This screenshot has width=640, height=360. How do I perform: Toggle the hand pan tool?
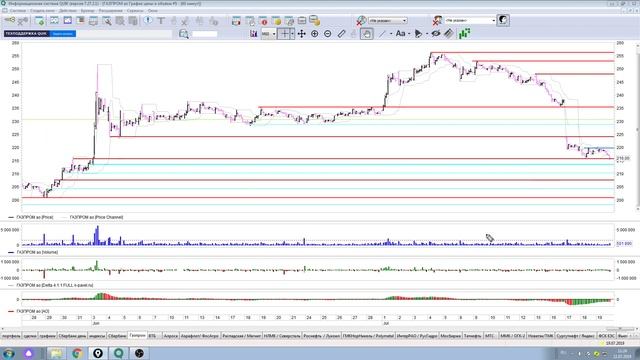tap(367, 34)
